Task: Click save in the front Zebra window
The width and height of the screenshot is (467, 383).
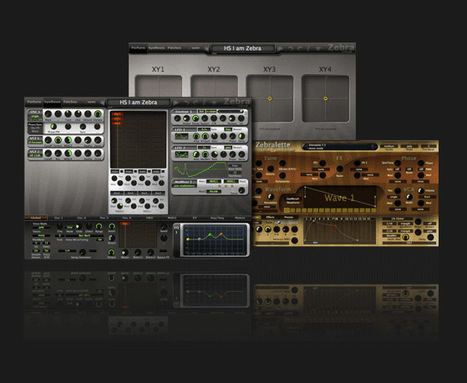Action: [x=91, y=102]
